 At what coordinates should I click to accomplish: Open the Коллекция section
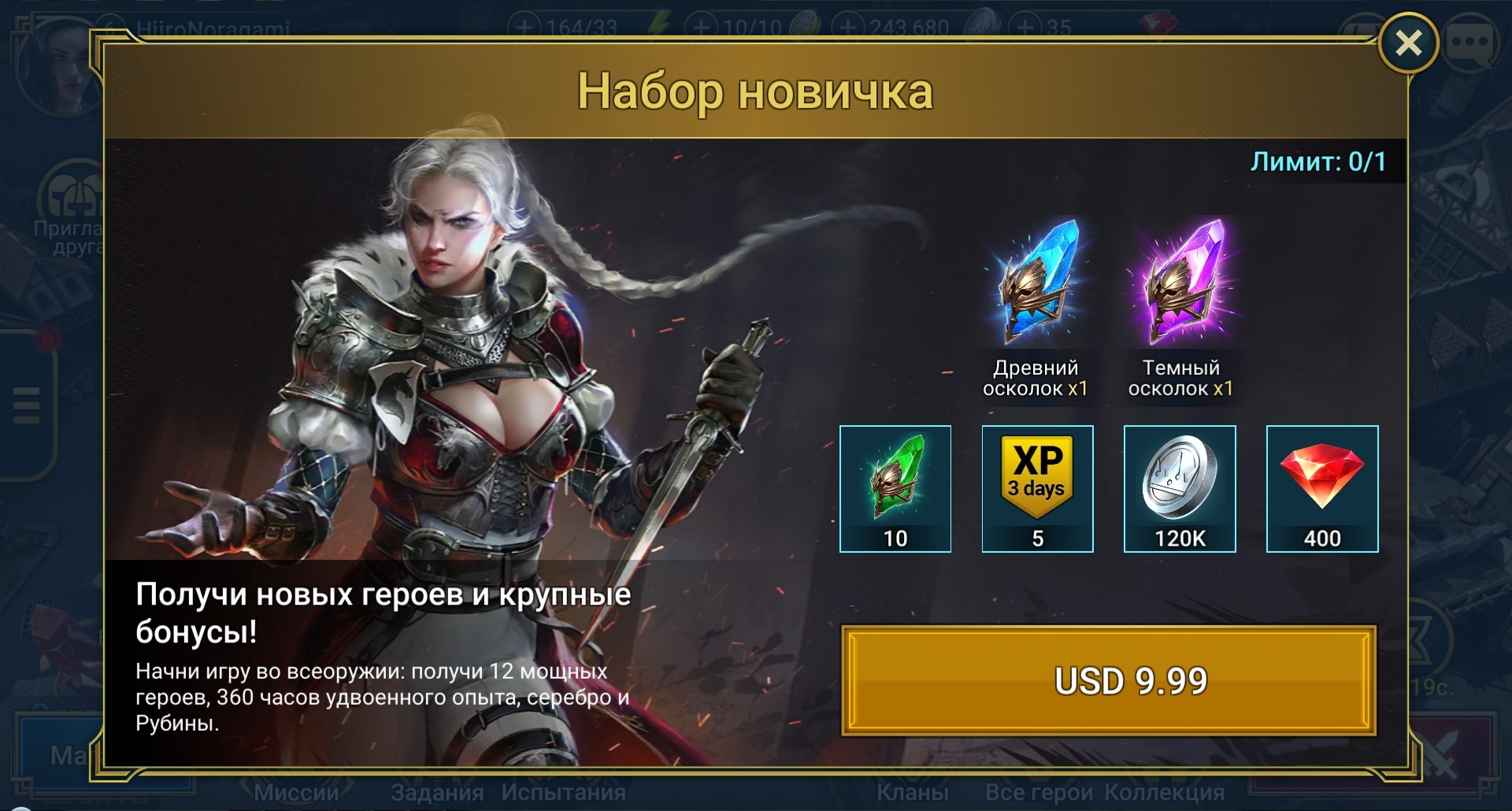point(1165,792)
